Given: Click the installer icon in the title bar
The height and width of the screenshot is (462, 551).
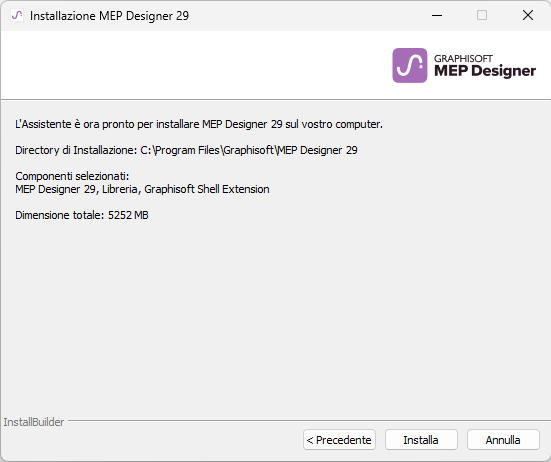Looking at the screenshot, I should (17, 15).
